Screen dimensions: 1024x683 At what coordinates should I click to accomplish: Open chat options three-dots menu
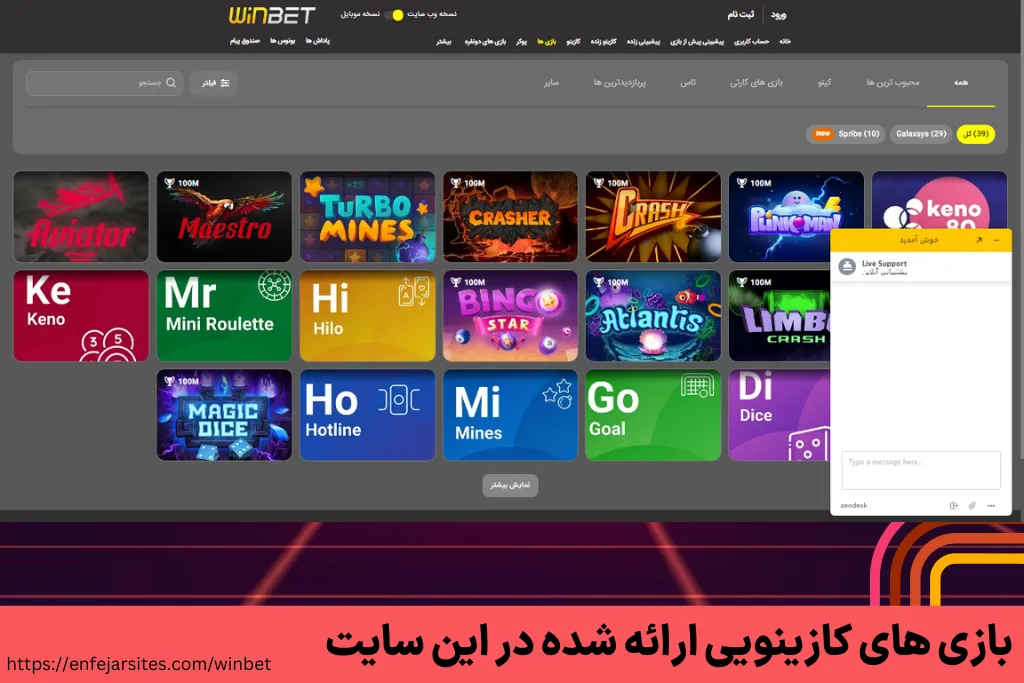[x=991, y=505]
